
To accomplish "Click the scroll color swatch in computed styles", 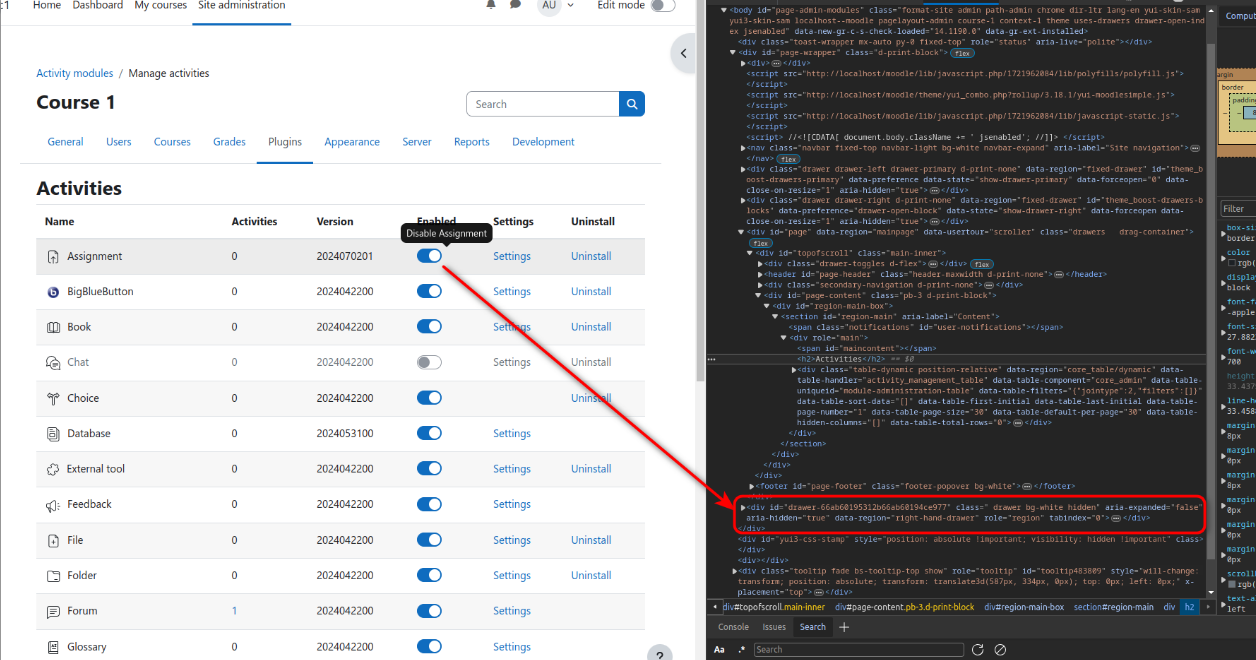I will point(1231,585).
